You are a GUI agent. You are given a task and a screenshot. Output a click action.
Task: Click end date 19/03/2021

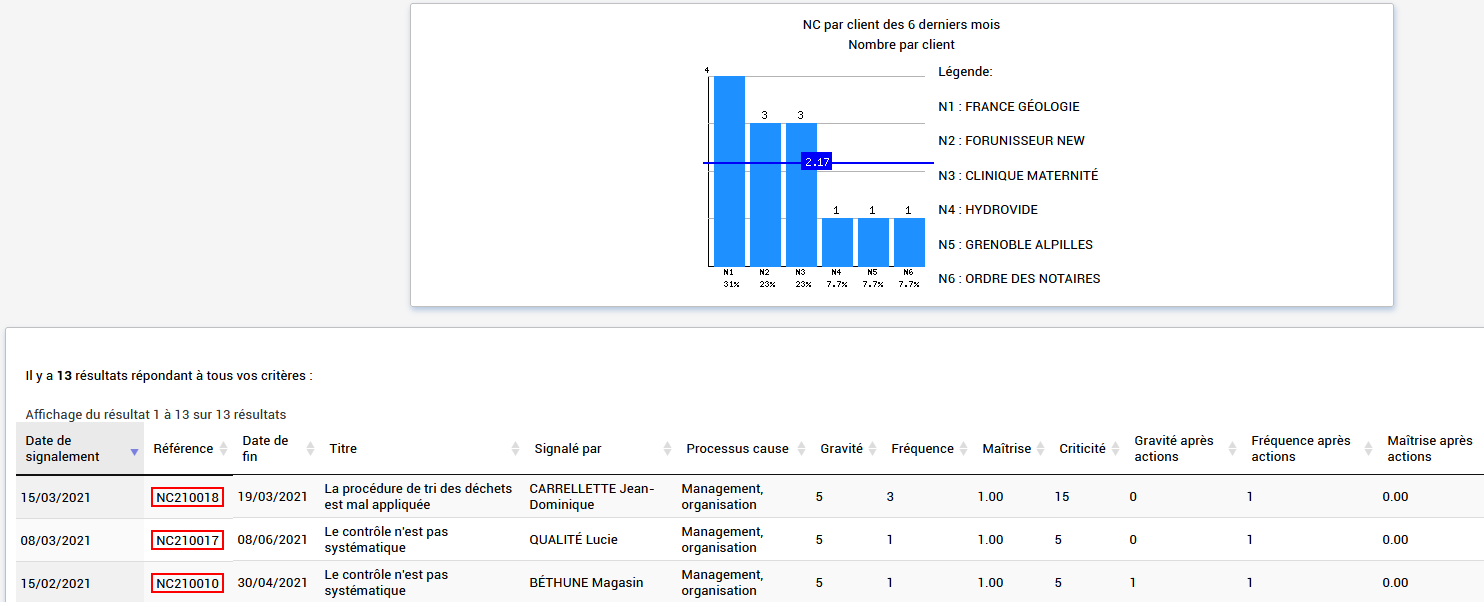point(272,497)
